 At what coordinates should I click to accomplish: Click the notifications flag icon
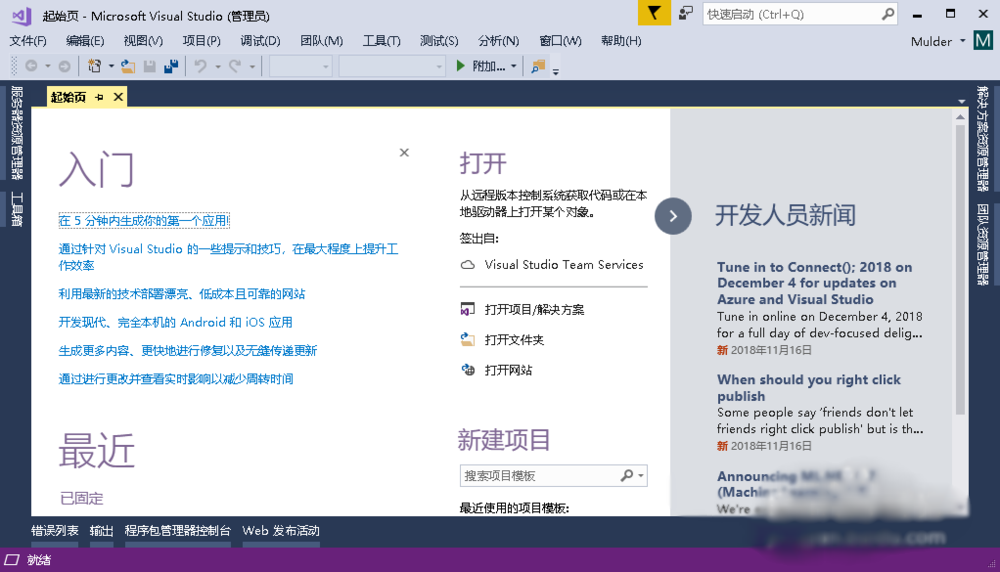point(653,13)
